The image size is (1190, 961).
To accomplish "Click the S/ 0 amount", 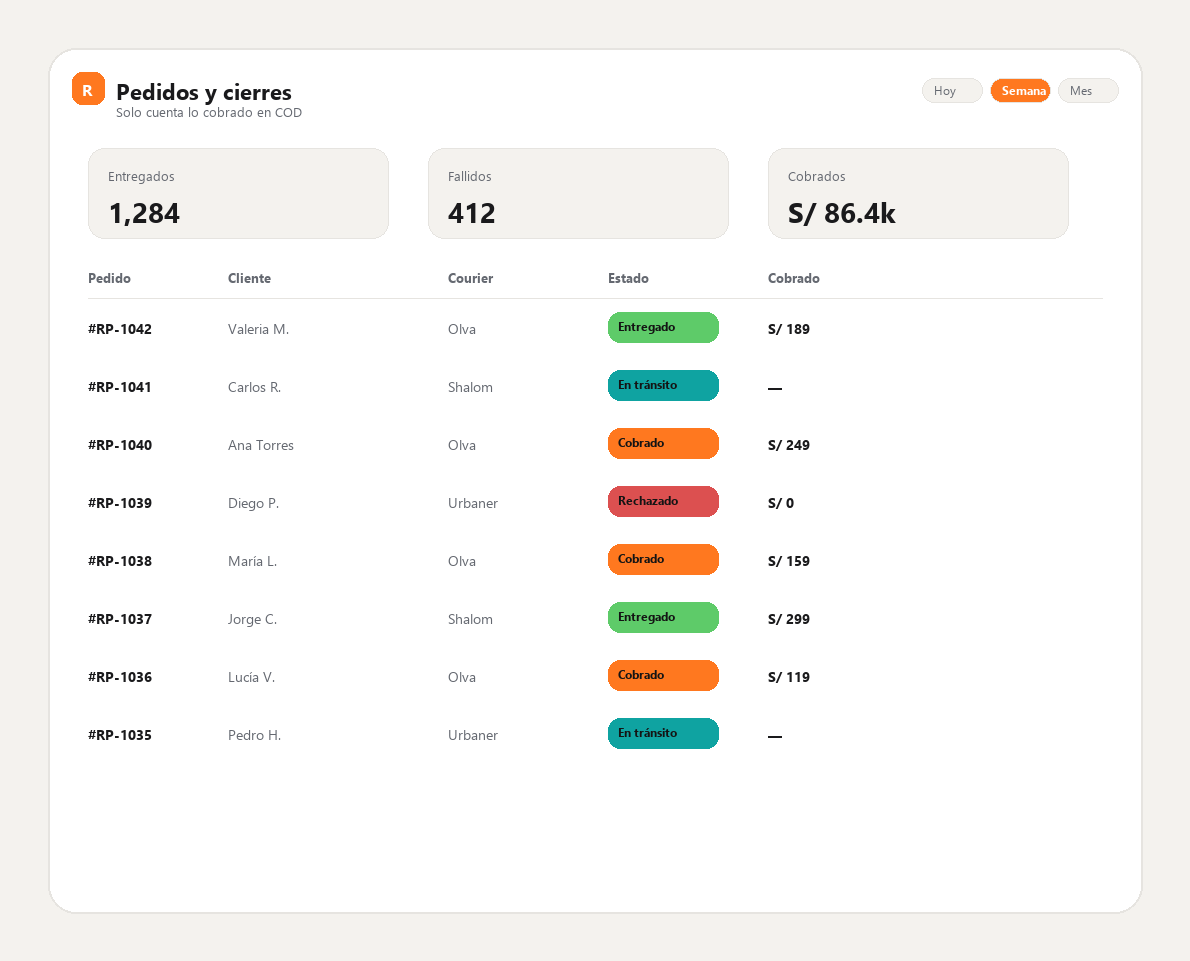I will click(781, 503).
